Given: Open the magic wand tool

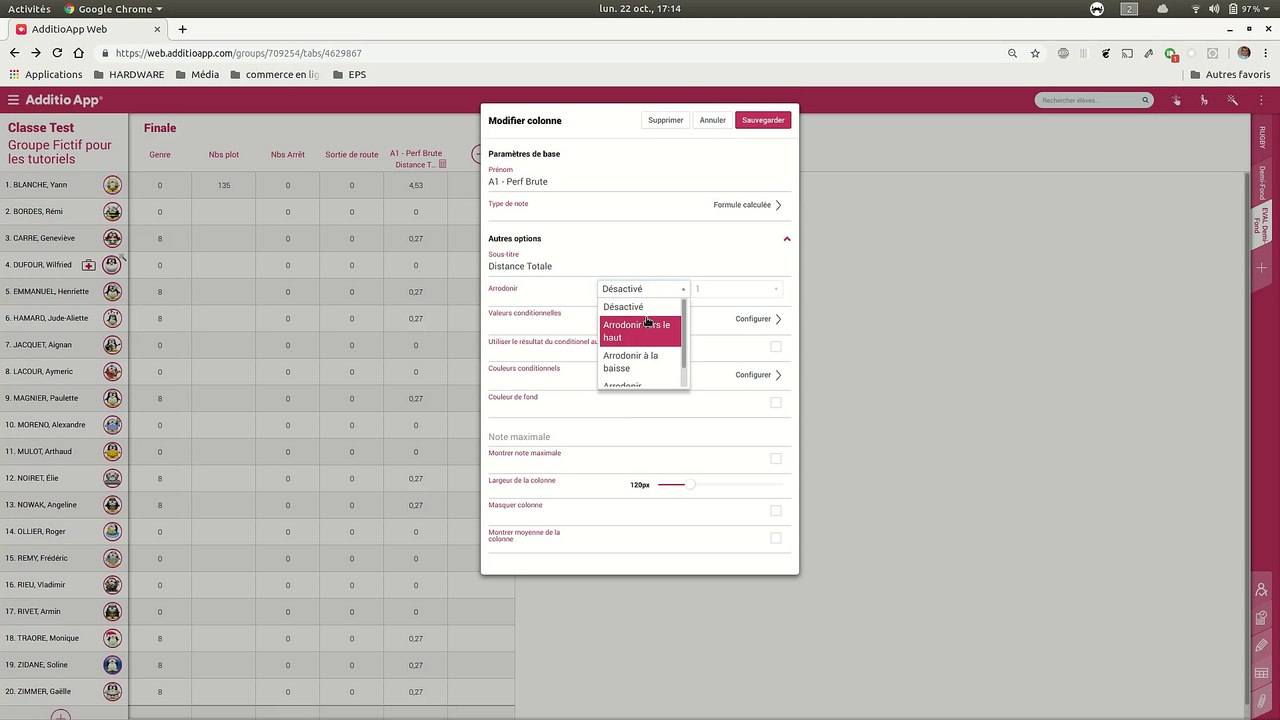Looking at the screenshot, I should point(1233,100).
